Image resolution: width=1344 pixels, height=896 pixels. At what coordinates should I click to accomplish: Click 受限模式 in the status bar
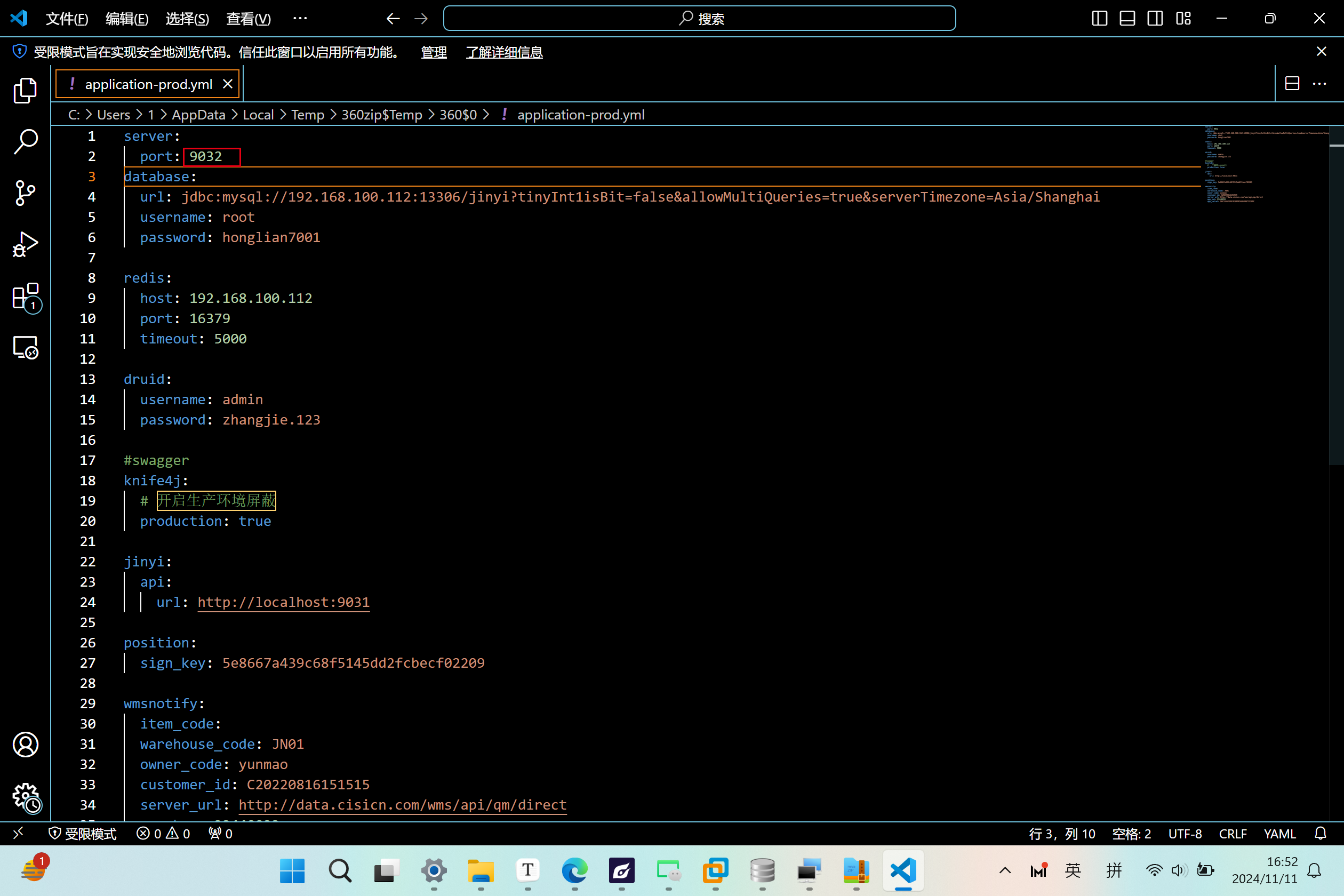[83, 833]
